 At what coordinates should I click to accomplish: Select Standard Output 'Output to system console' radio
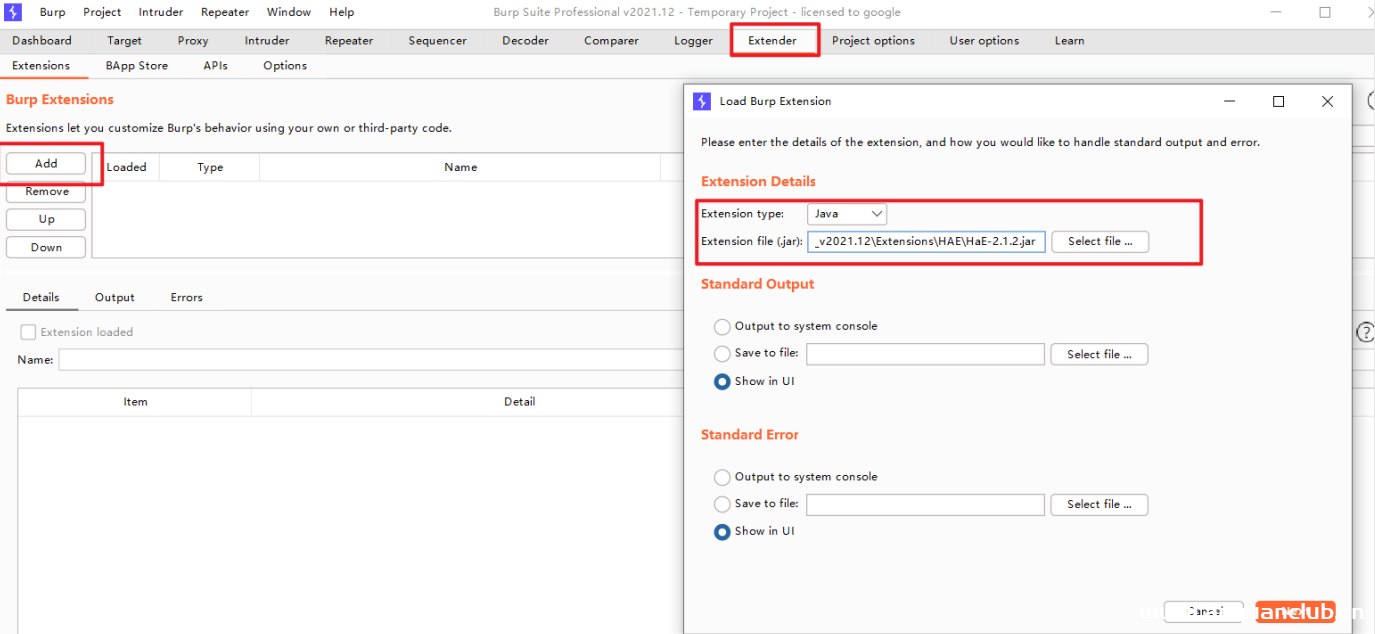(x=722, y=327)
